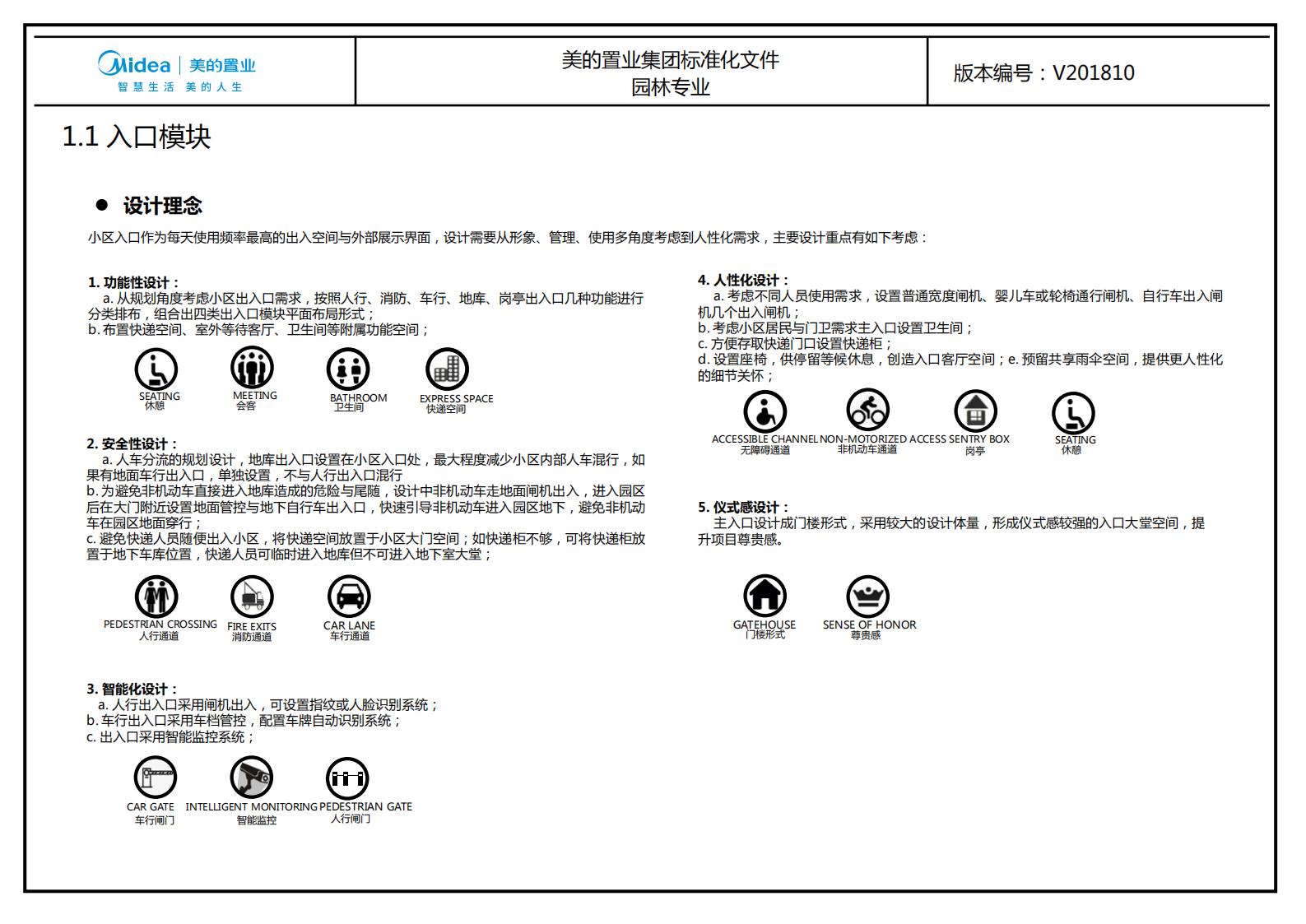Click the version text 版本编号：V201810
Screen dimensions: 1306x924
pos(1043,72)
